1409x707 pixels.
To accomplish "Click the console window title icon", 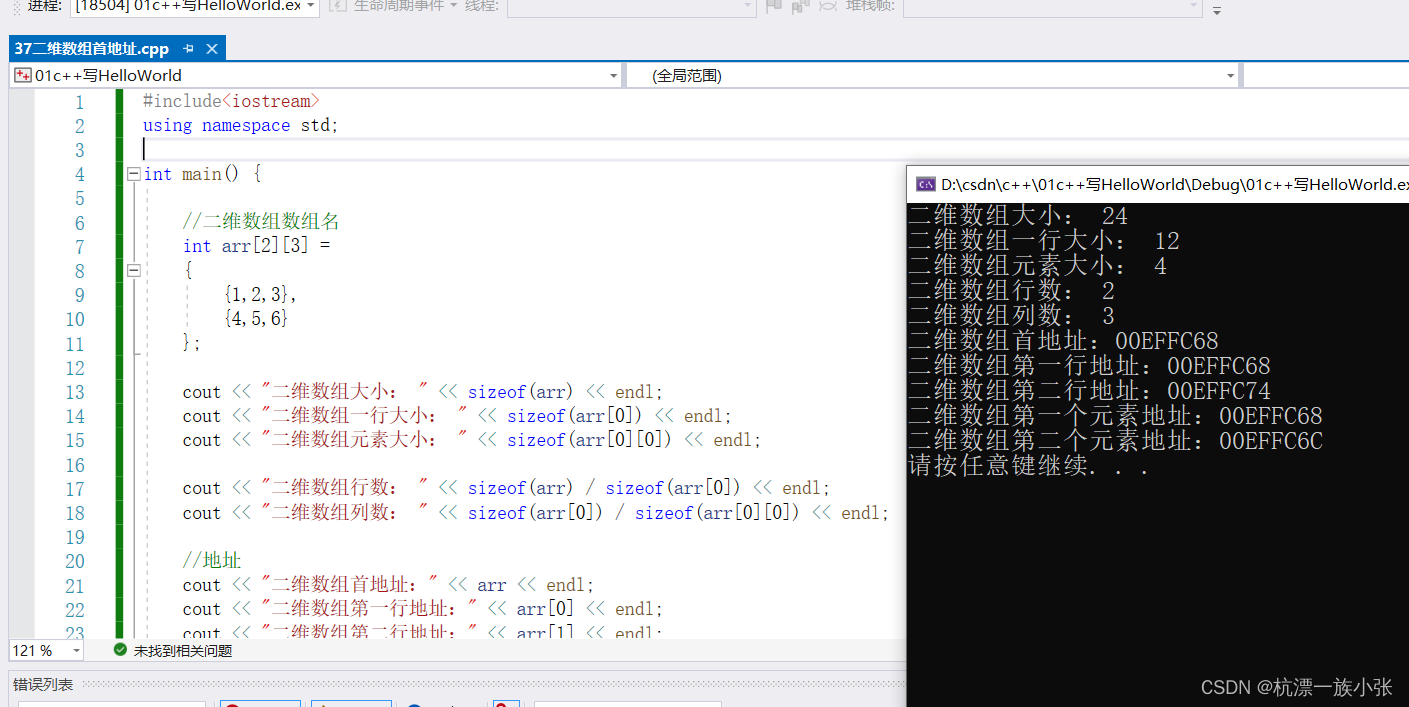I will click(x=925, y=184).
